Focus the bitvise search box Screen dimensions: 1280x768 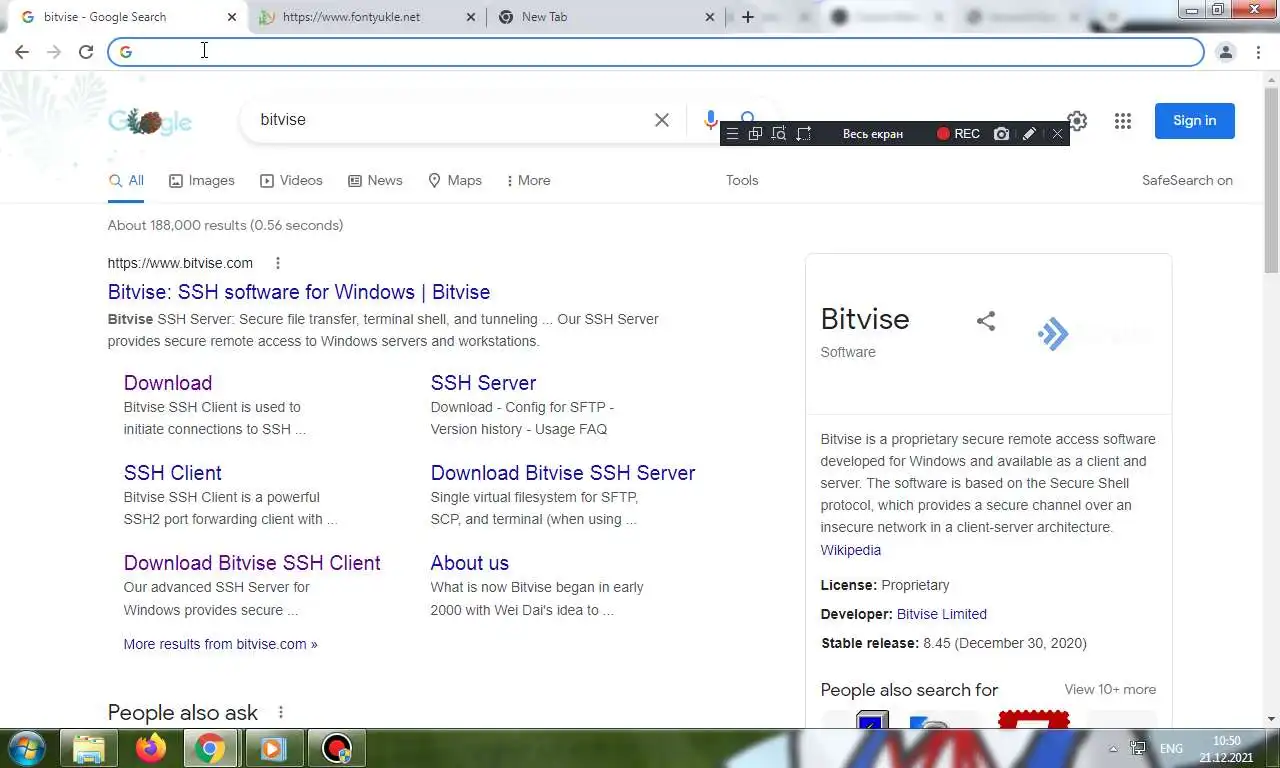pyautogui.click(x=450, y=120)
